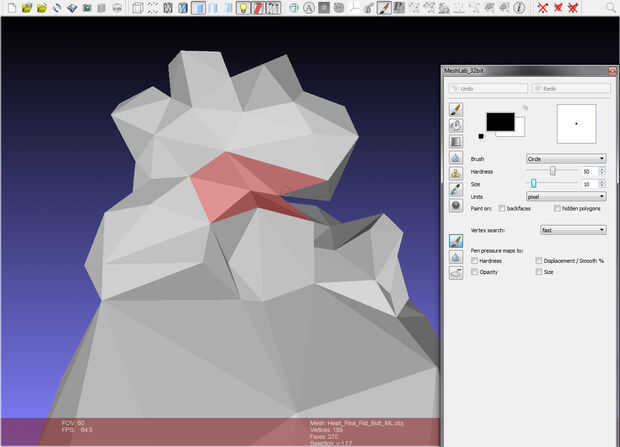The image size is (620, 447).
Task: Select the clone stamp tool in paint panel
Action: point(456,173)
